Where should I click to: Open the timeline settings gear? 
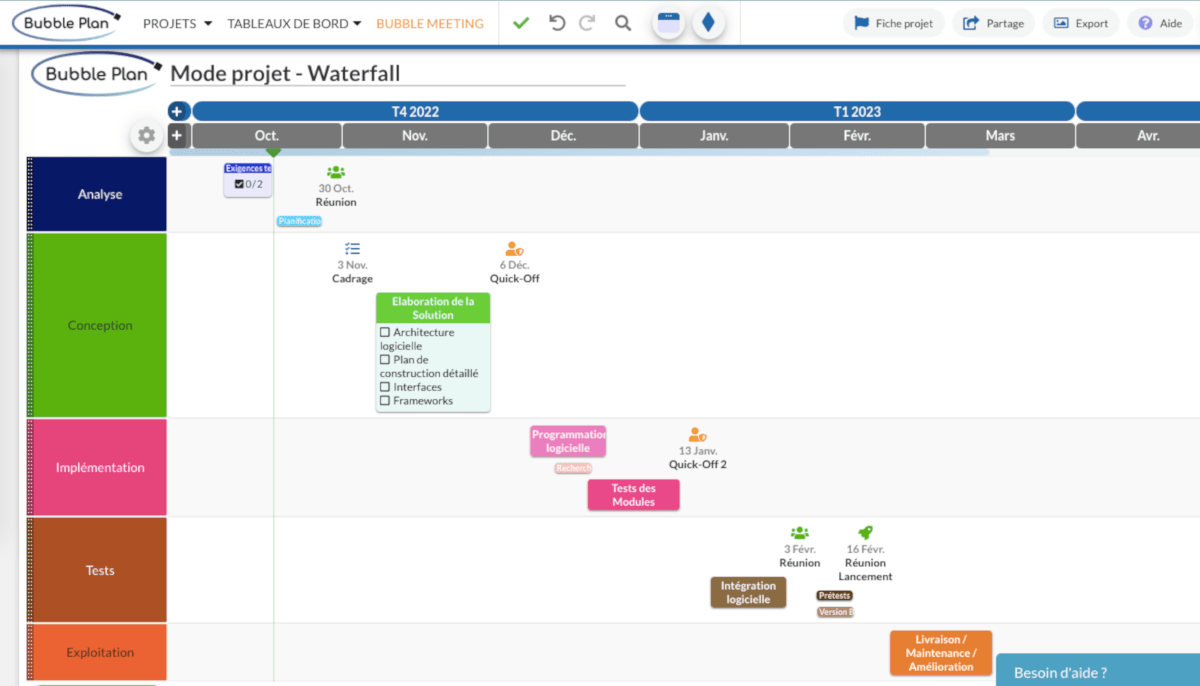point(147,136)
